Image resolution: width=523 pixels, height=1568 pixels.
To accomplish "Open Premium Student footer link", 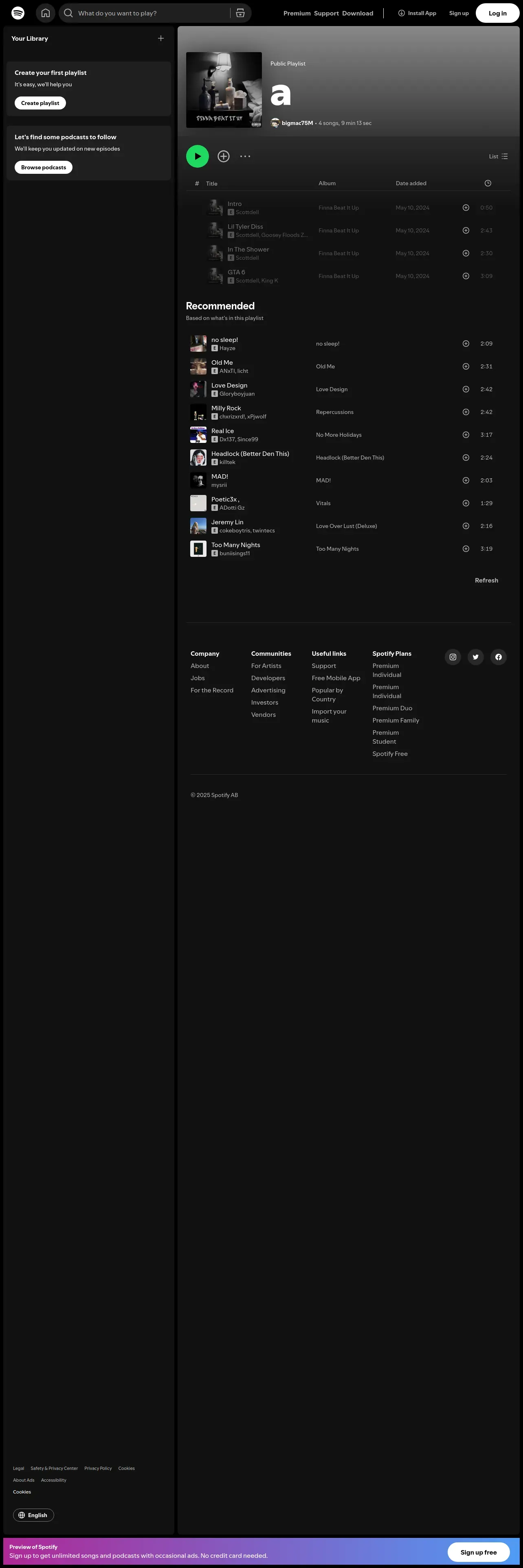I will (x=385, y=737).
